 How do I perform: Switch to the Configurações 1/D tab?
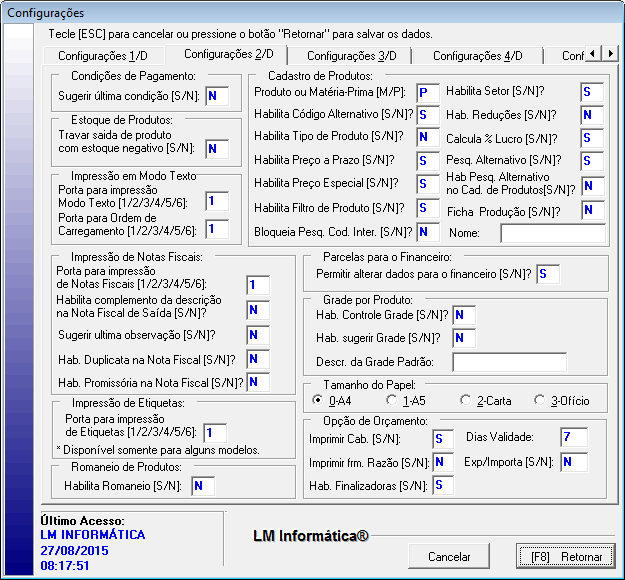[x=102, y=55]
